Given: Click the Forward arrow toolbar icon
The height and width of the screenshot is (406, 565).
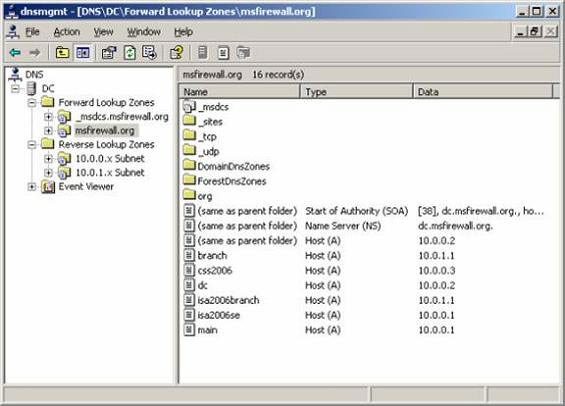Looking at the screenshot, I should (x=35, y=53).
